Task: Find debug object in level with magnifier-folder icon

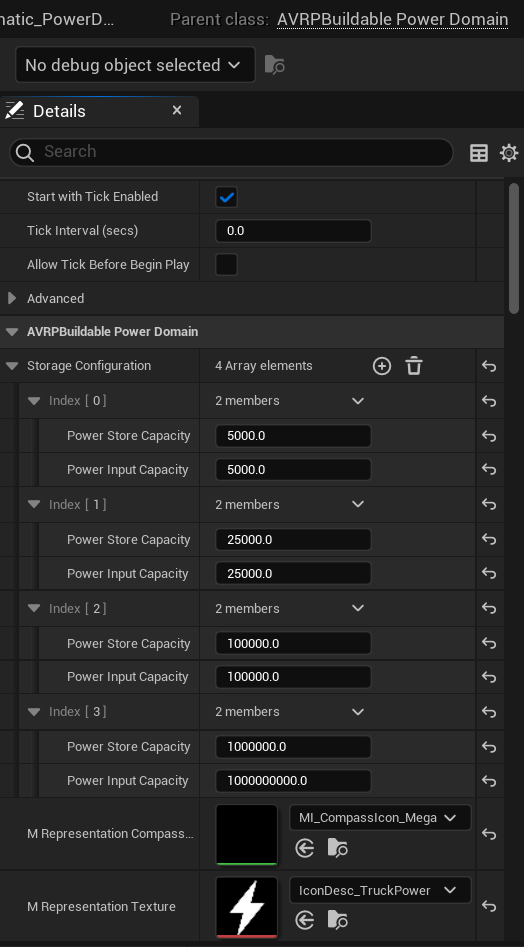Action: tap(275, 65)
